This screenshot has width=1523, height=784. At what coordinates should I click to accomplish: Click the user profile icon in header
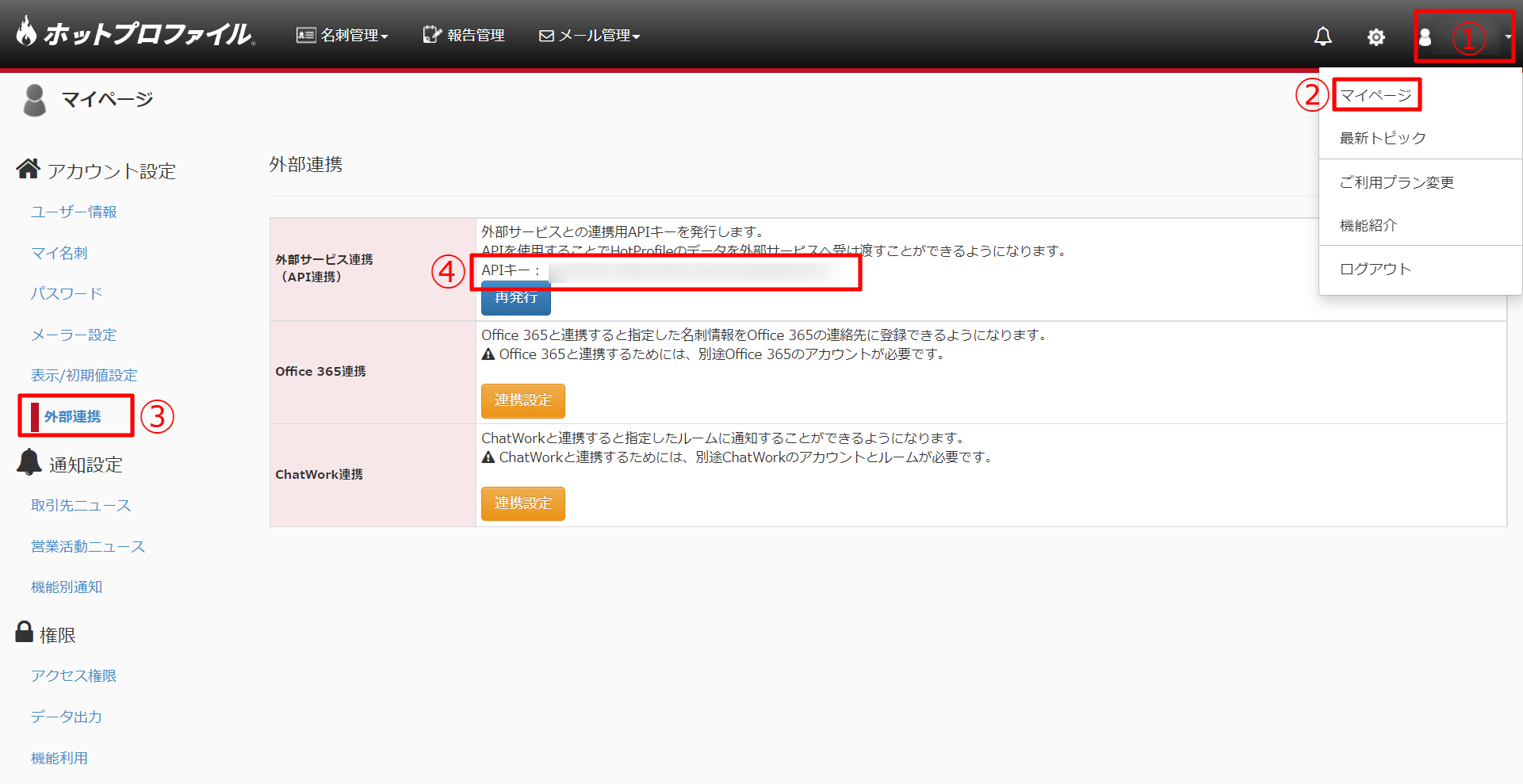pyautogui.click(x=1425, y=37)
